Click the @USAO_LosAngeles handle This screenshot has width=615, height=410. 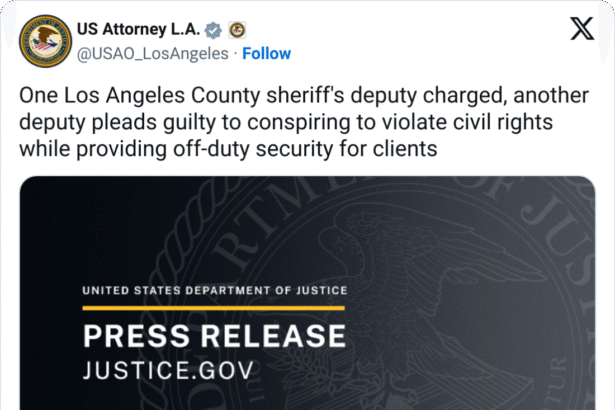[x=150, y=53]
